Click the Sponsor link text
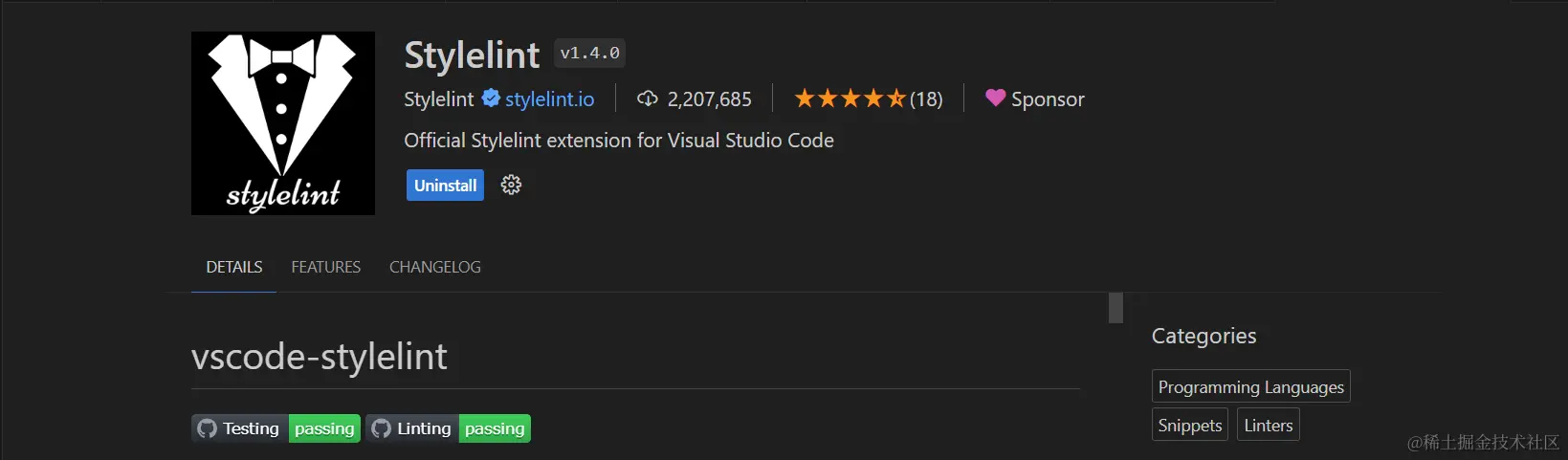1568x460 pixels. (x=1048, y=99)
